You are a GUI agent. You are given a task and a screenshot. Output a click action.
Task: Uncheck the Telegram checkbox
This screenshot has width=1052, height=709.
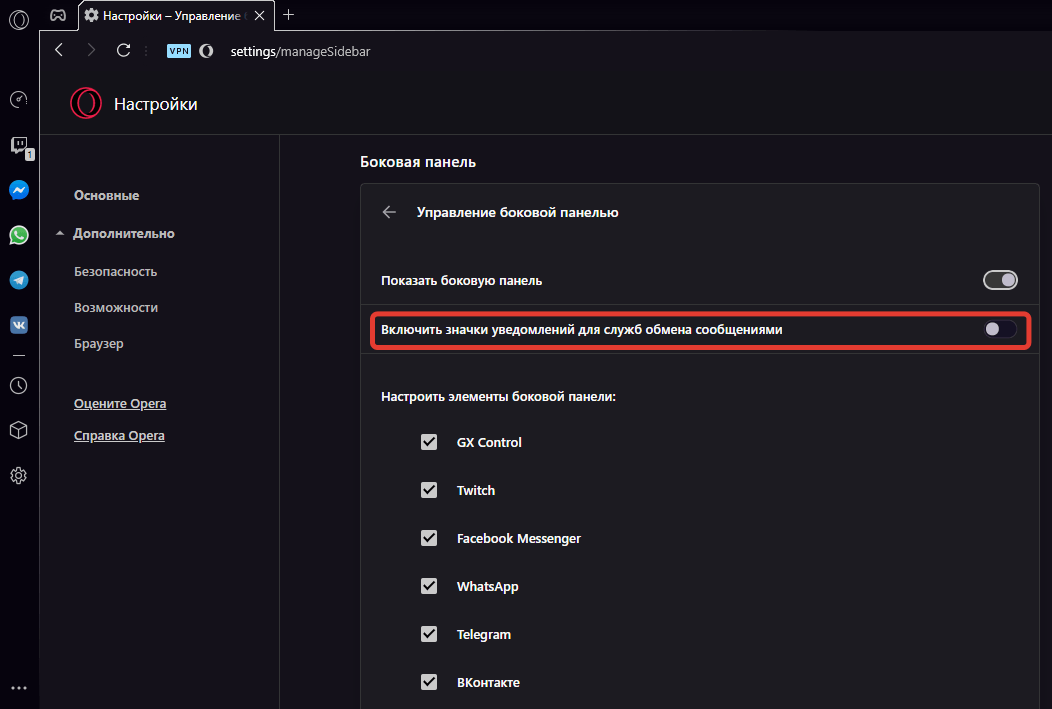(x=429, y=634)
